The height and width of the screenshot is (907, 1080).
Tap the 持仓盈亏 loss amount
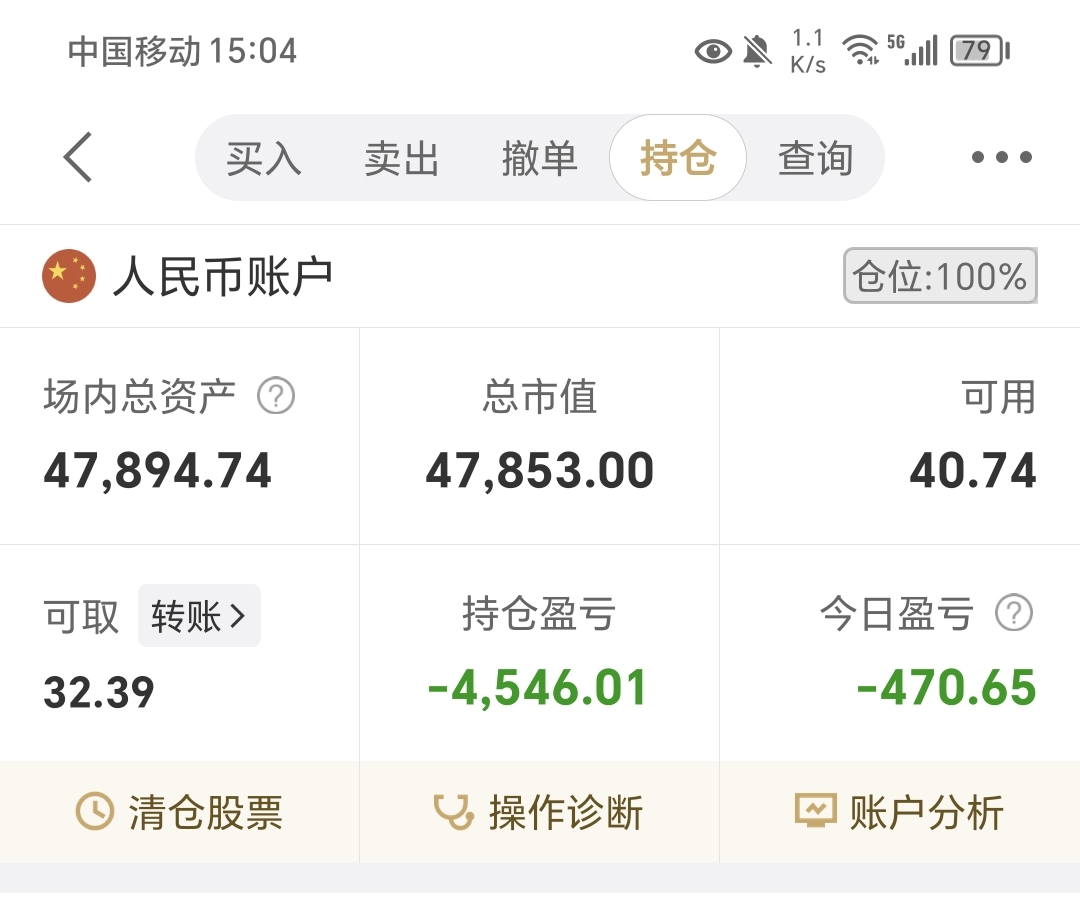pyautogui.click(x=540, y=687)
